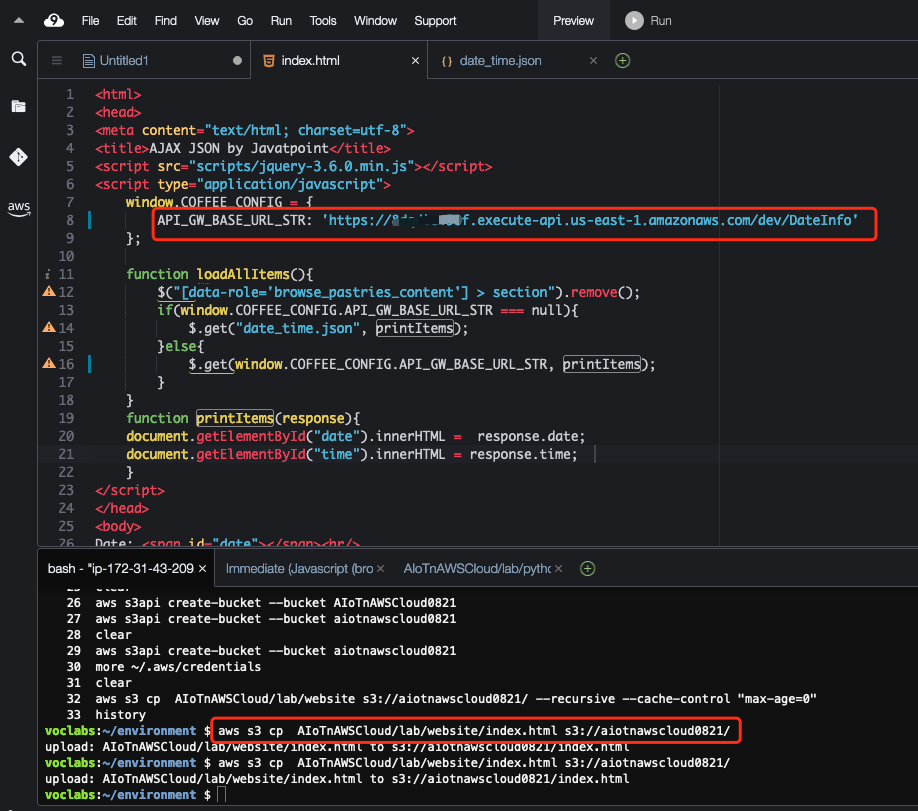Click the printItems function definition on line 19
Image resolution: width=918 pixels, height=811 pixels.
[235, 418]
